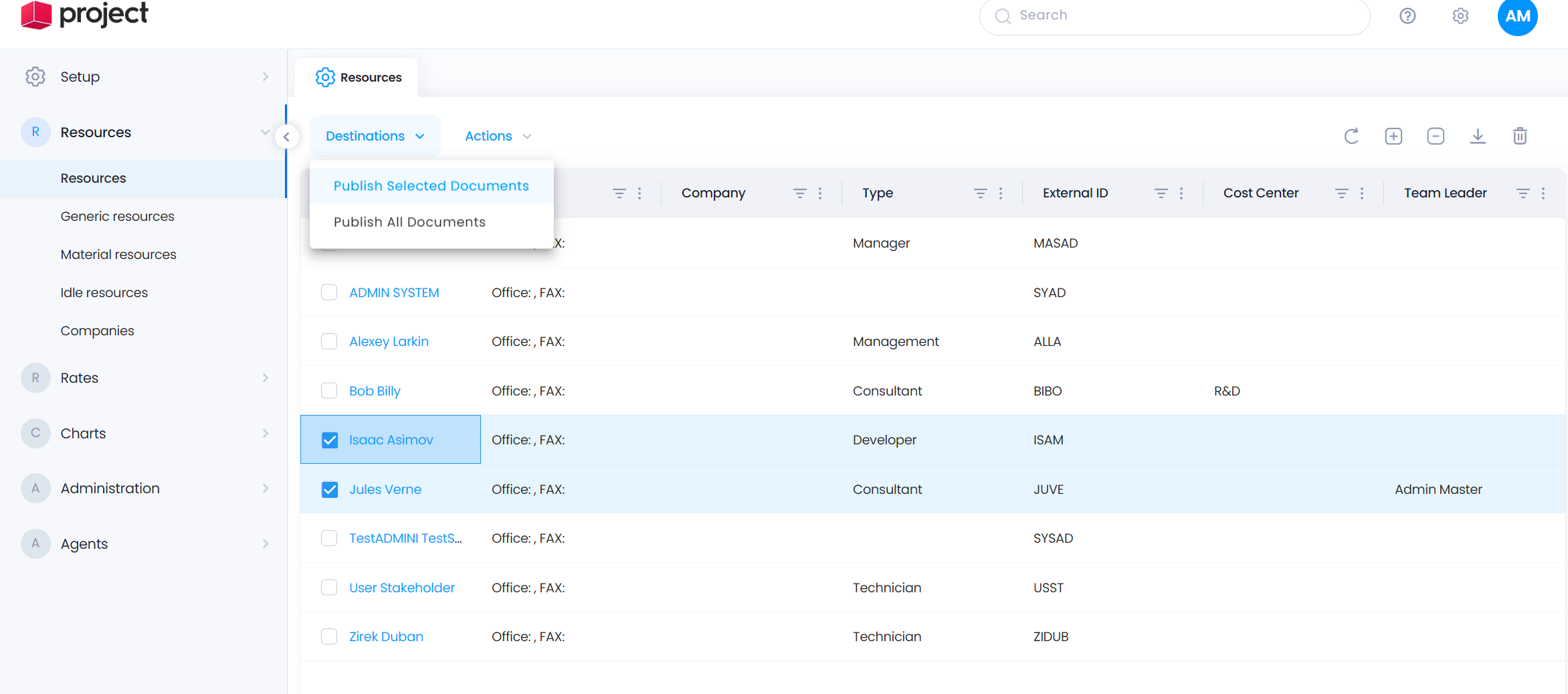Open the filter icon for Team Leader column
Image resolution: width=1568 pixels, height=694 pixels.
click(x=1523, y=193)
